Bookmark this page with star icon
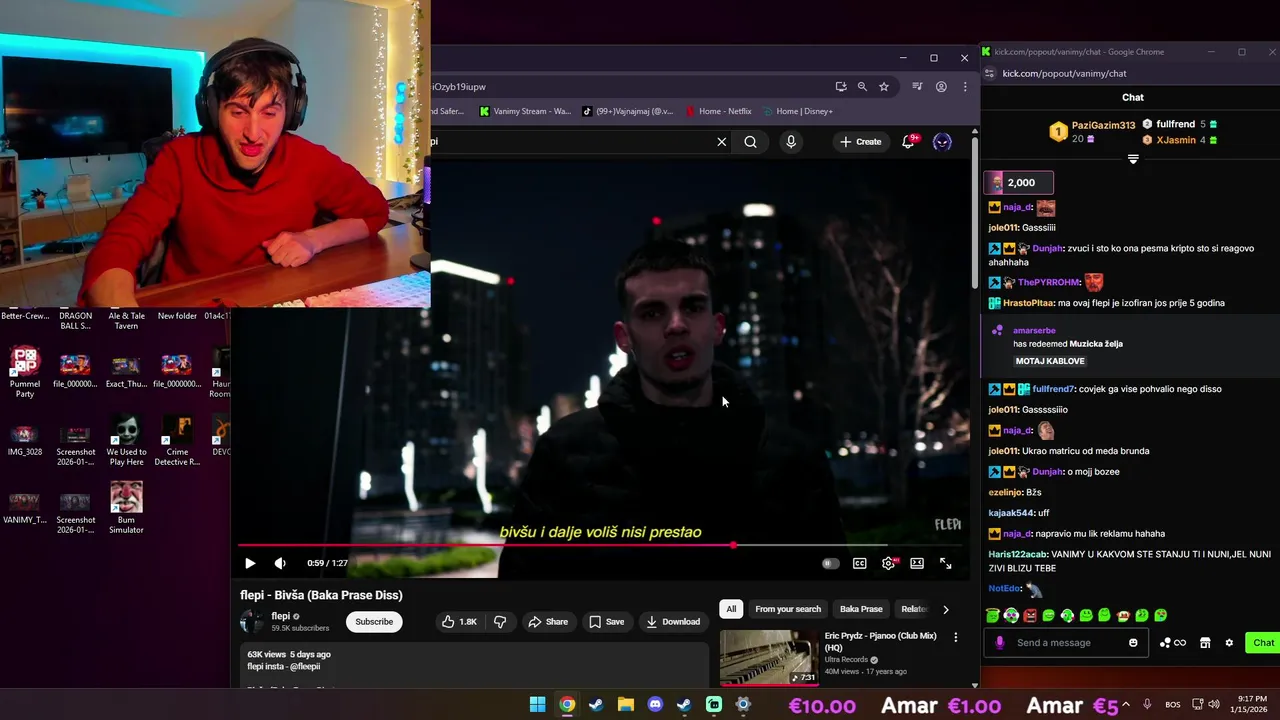Viewport: 1280px width, 720px height. 884,87
